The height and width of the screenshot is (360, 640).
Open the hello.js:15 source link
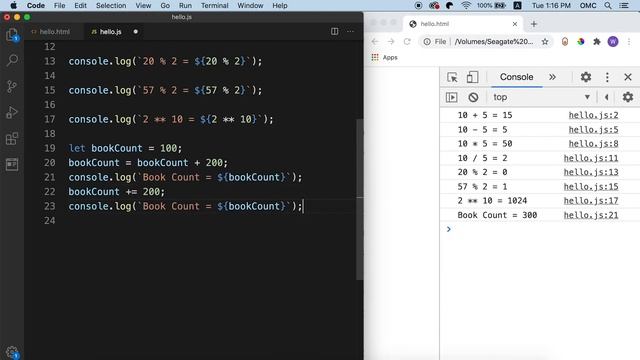point(591,187)
